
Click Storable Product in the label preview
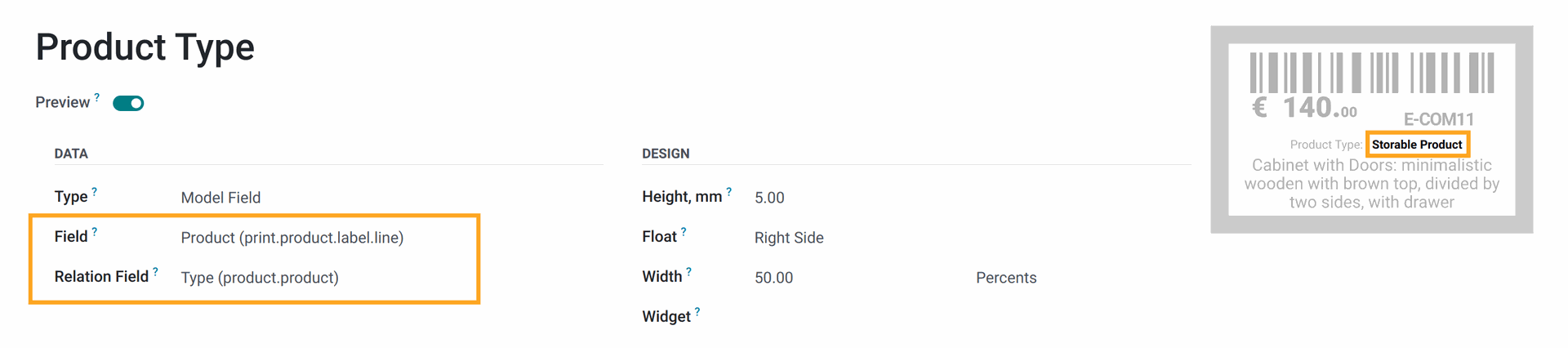(1417, 145)
